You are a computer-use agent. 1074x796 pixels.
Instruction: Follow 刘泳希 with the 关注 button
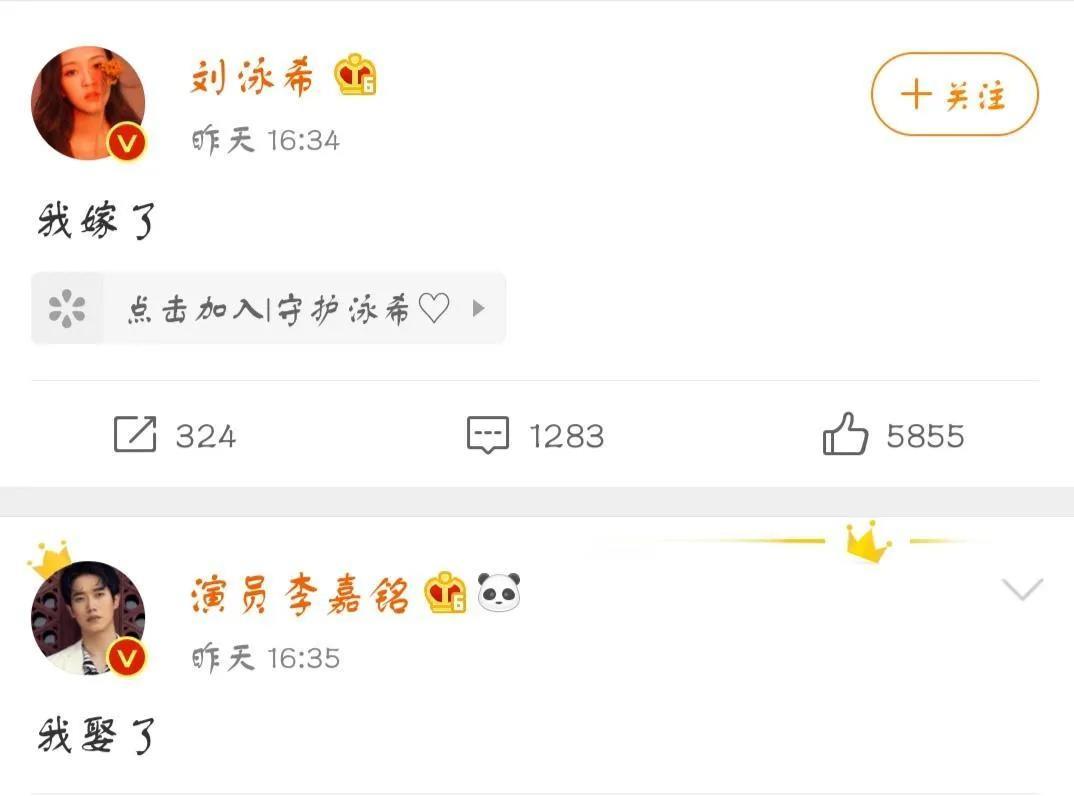[955, 94]
